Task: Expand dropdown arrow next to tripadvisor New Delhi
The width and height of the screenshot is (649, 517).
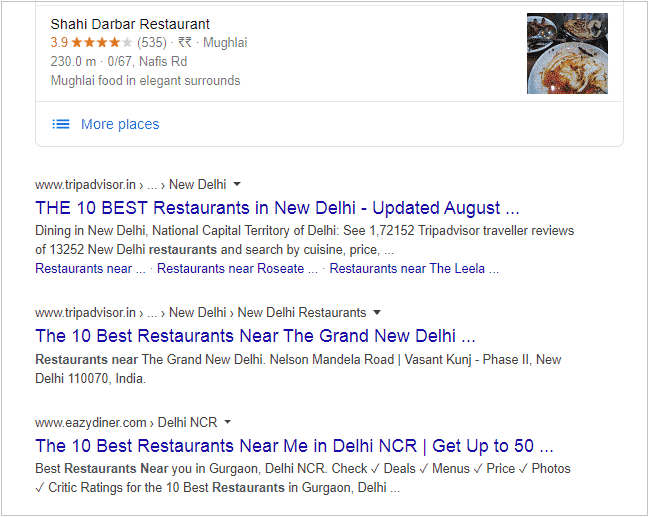Action: click(237, 184)
